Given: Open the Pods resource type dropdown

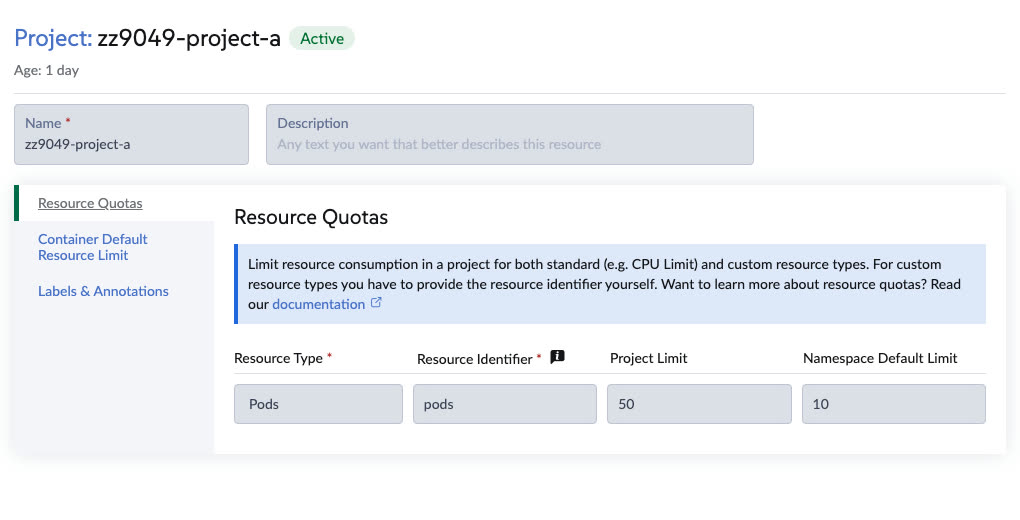Looking at the screenshot, I should click(x=318, y=404).
